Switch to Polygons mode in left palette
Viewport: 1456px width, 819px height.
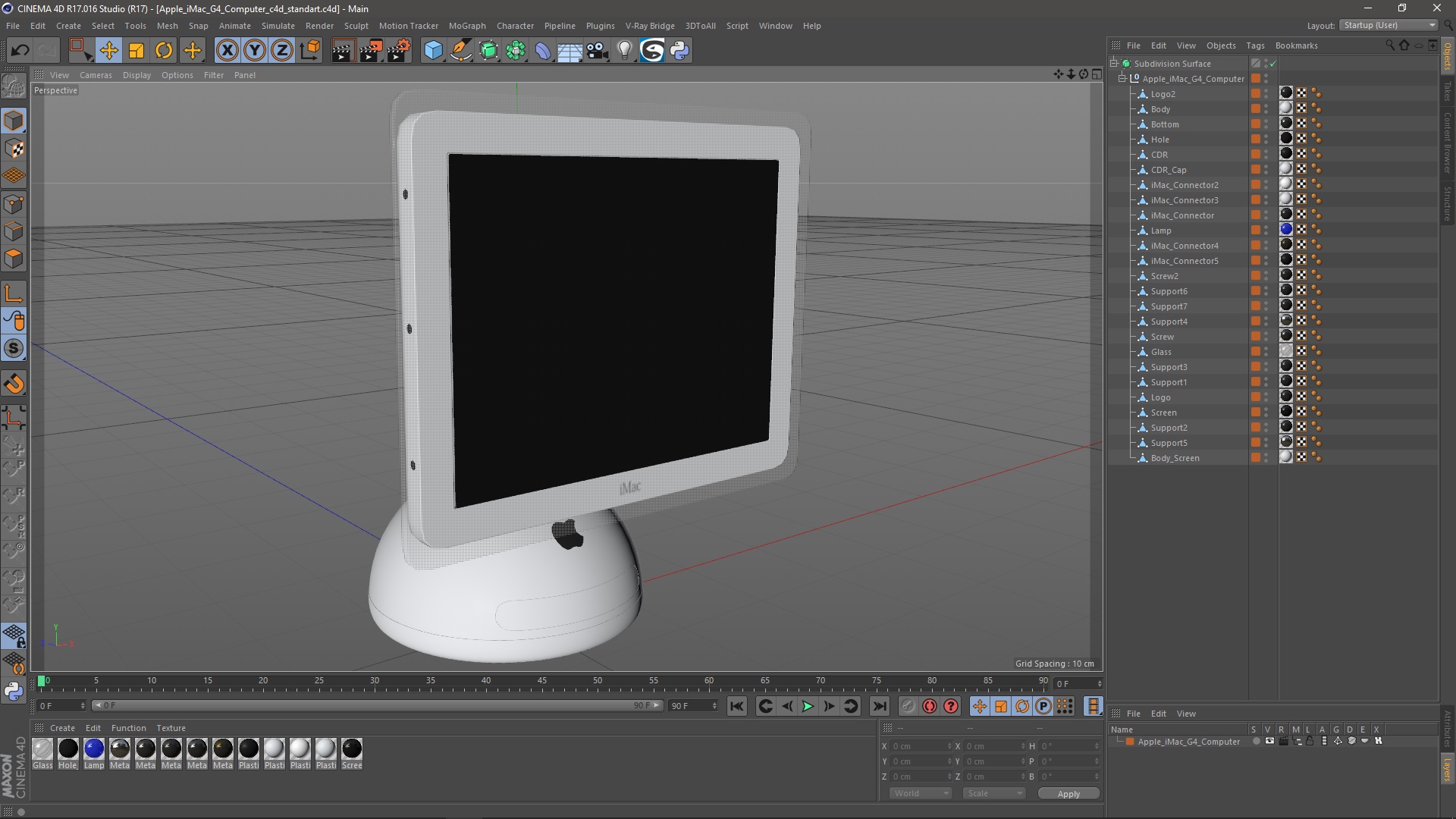(x=14, y=259)
